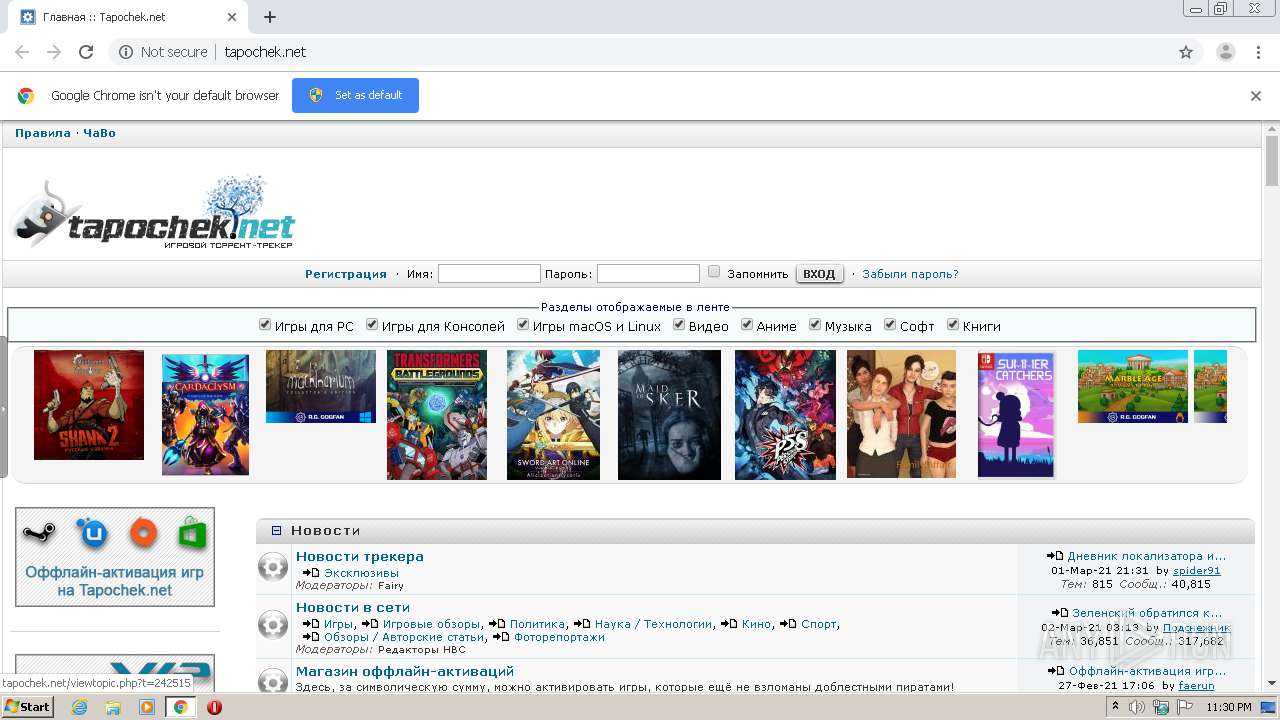This screenshot has height=720, width=1280.
Task: Click the taskbar clock 11:30 PM
Action: (1229, 707)
